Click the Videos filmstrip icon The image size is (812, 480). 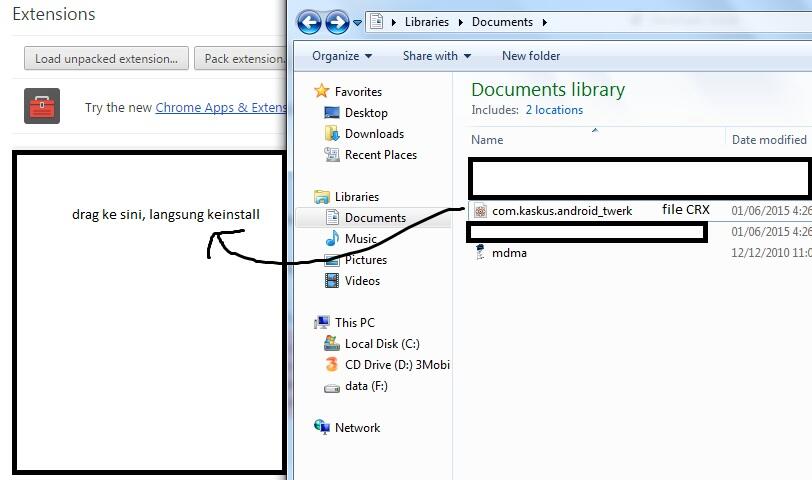tap(331, 281)
